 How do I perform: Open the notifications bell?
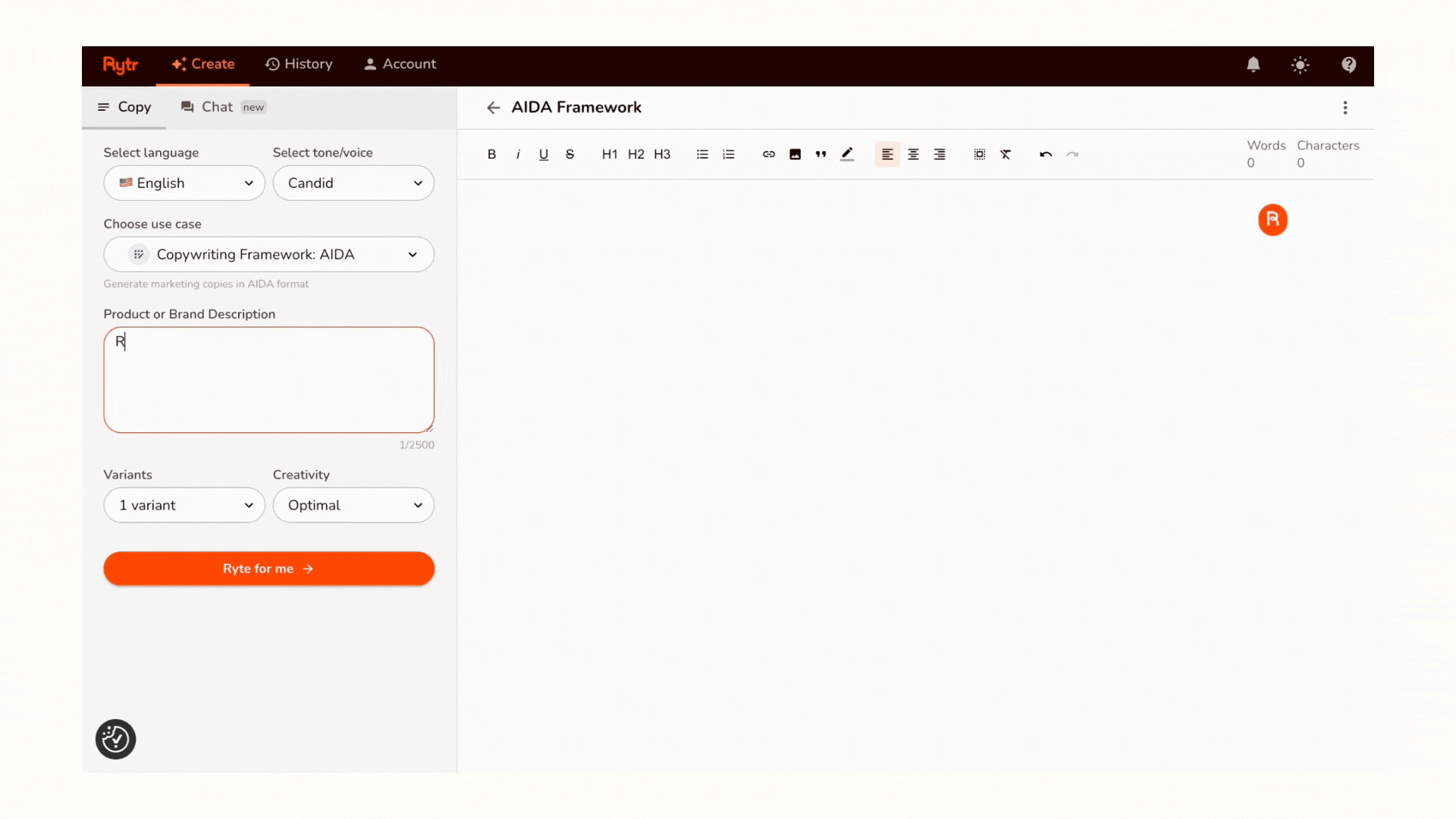tap(1253, 64)
